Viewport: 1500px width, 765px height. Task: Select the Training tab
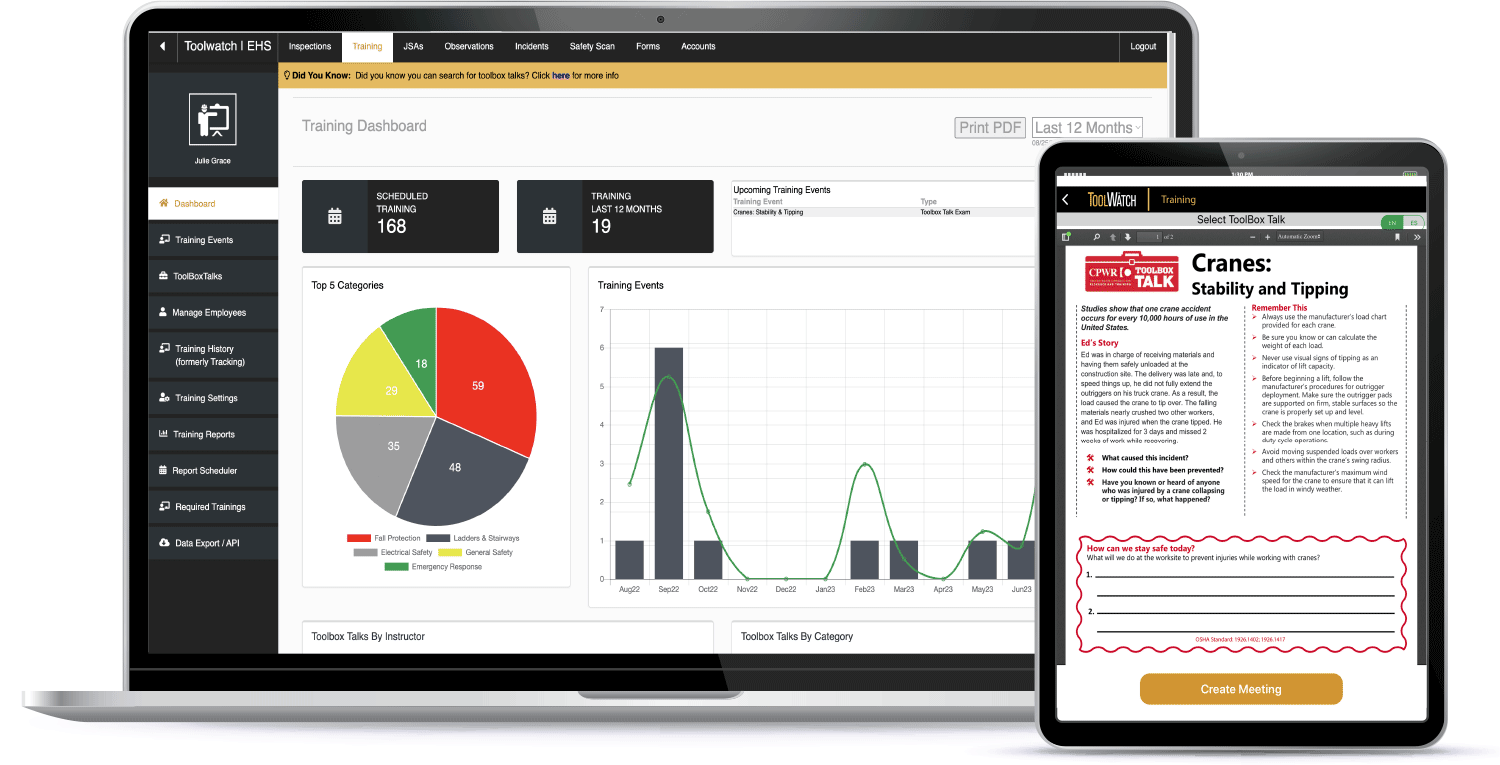coord(367,46)
